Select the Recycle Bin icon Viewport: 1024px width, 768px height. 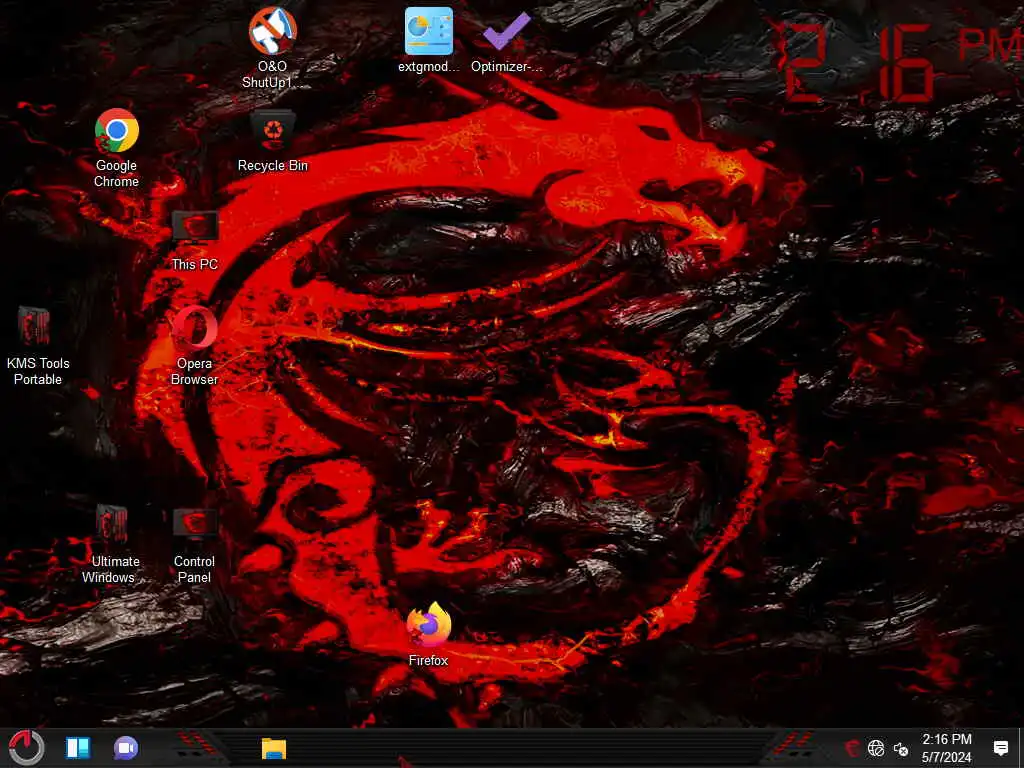[x=272, y=140]
